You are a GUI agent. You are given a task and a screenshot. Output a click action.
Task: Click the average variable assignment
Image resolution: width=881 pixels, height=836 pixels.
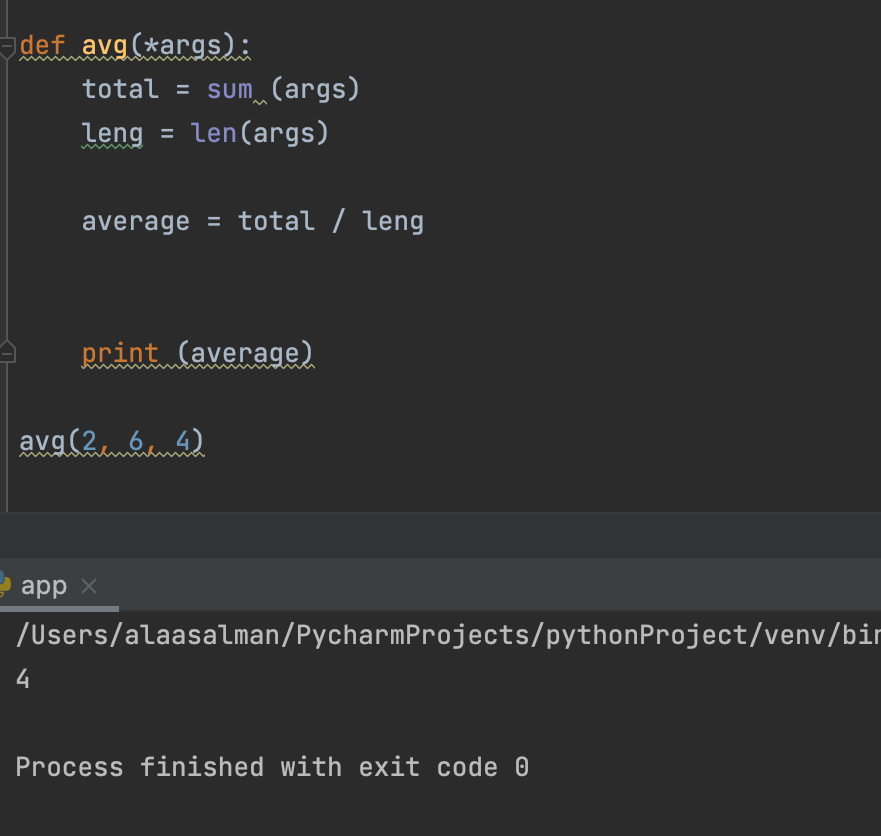[135, 221]
